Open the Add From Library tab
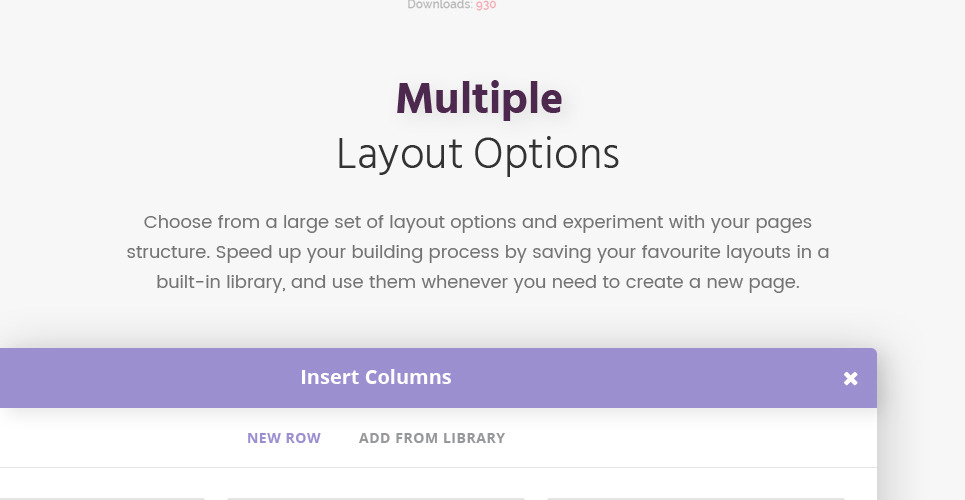 pyautogui.click(x=432, y=438)
